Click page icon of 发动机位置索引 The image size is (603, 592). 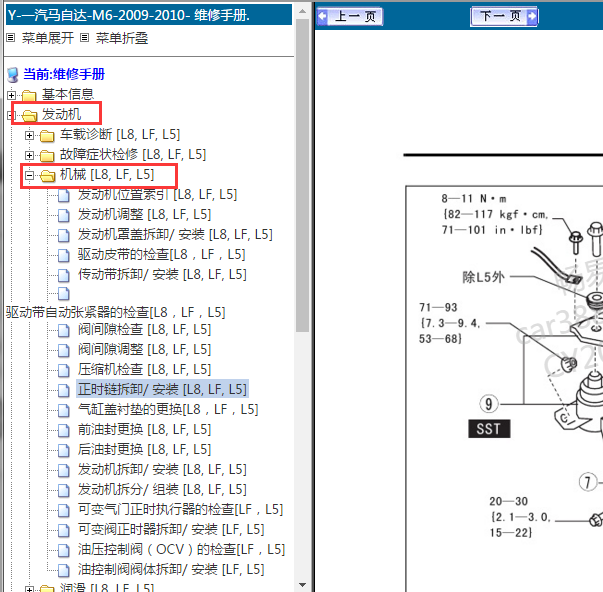64,195
